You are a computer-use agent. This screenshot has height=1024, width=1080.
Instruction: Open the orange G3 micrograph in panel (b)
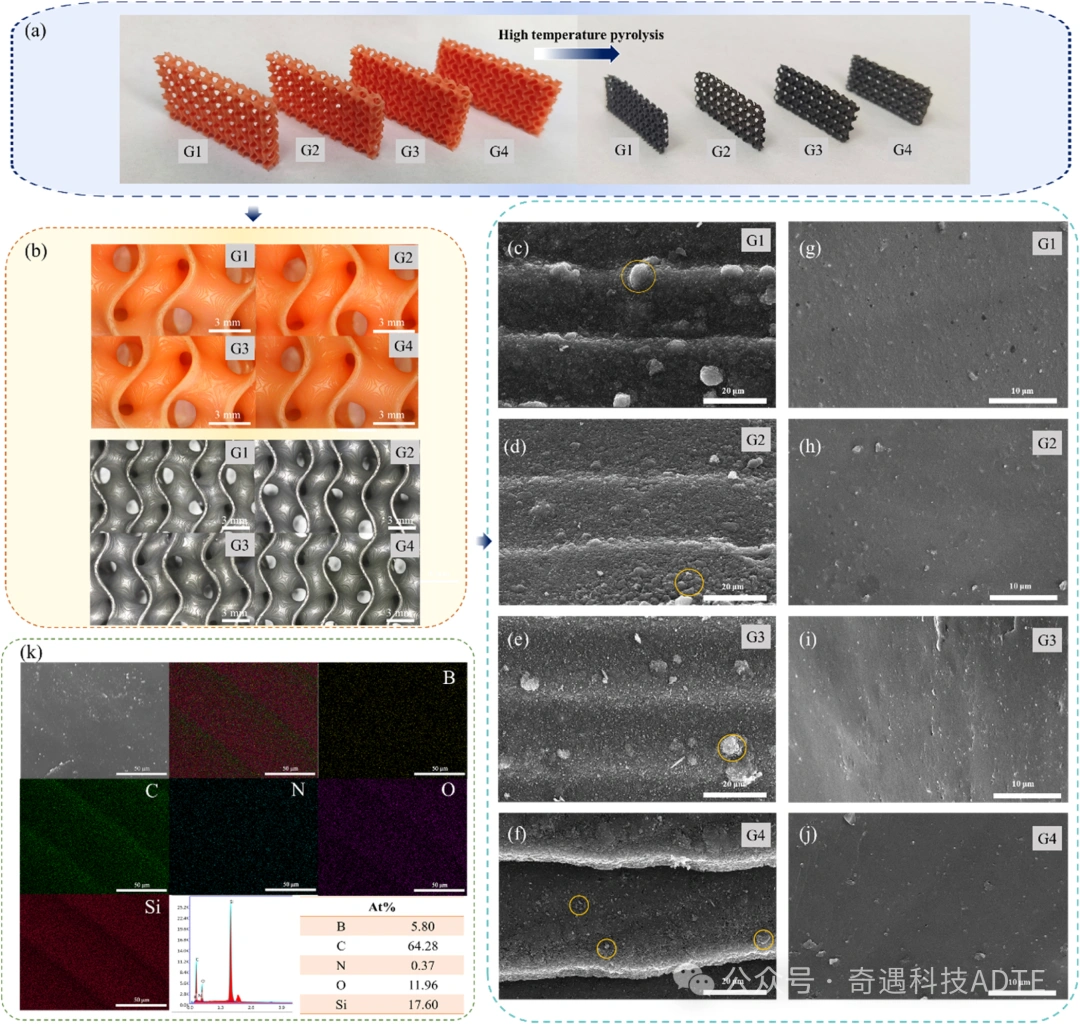(173, 382)
